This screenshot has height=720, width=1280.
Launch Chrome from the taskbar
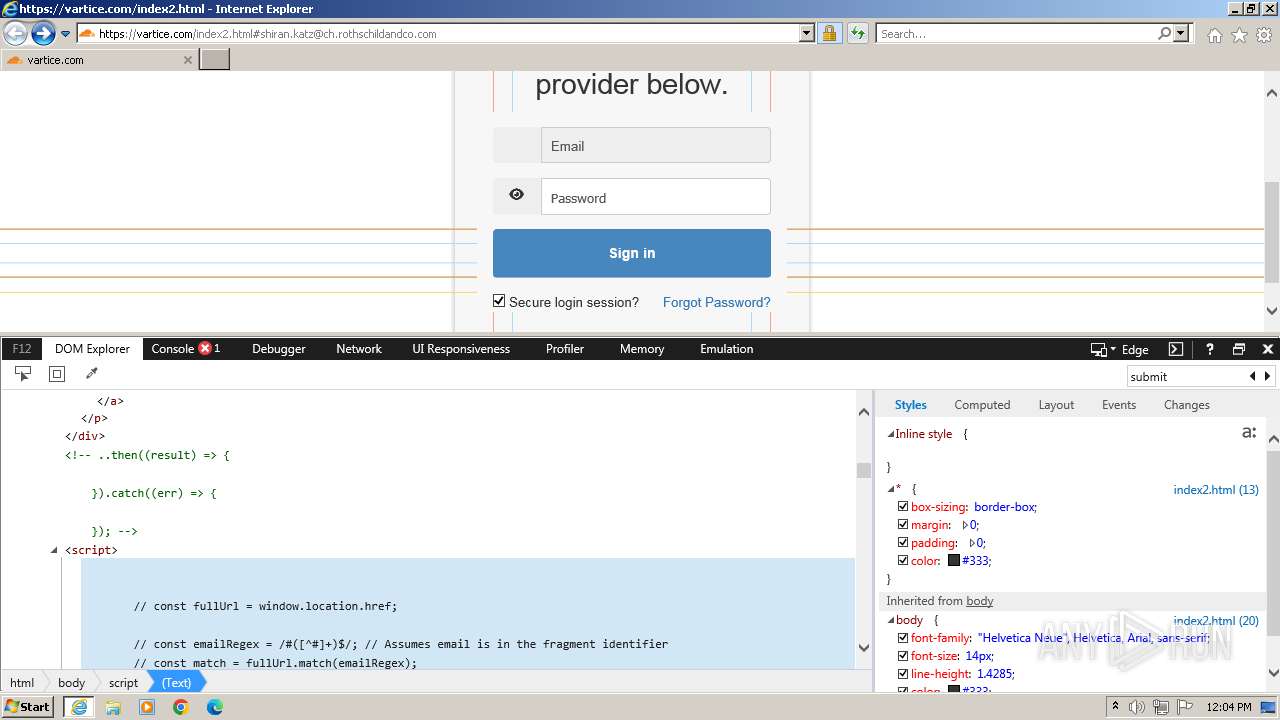(x=181, y=707)
